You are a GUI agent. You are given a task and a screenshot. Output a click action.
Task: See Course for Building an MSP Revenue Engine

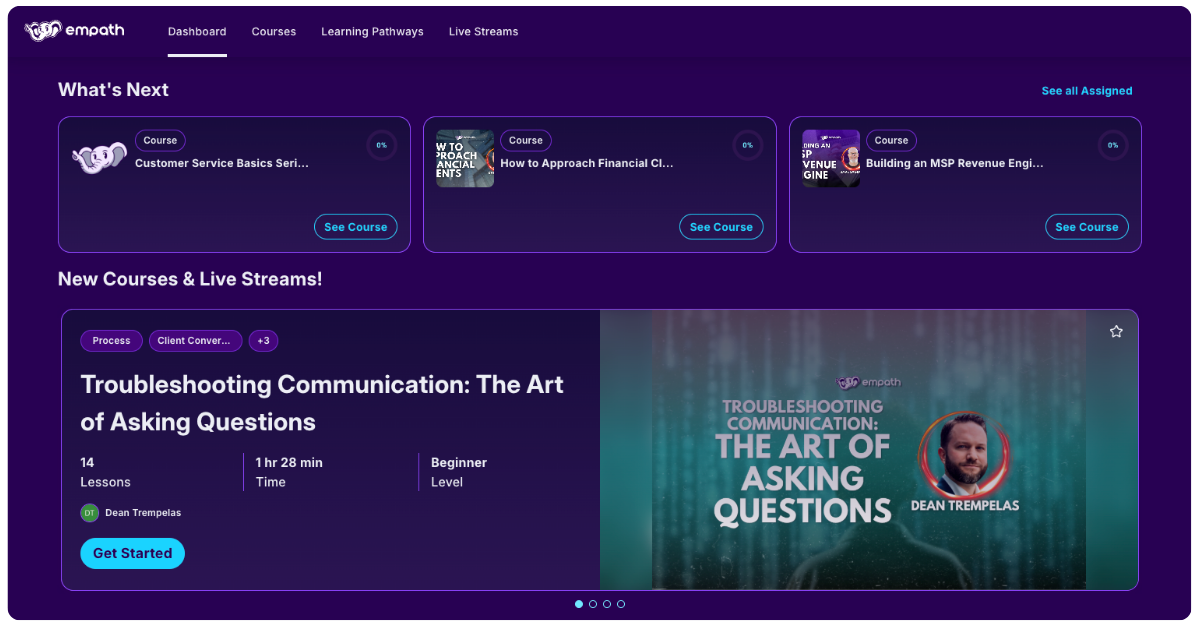pyautogui.click(x=1086, y=226)
